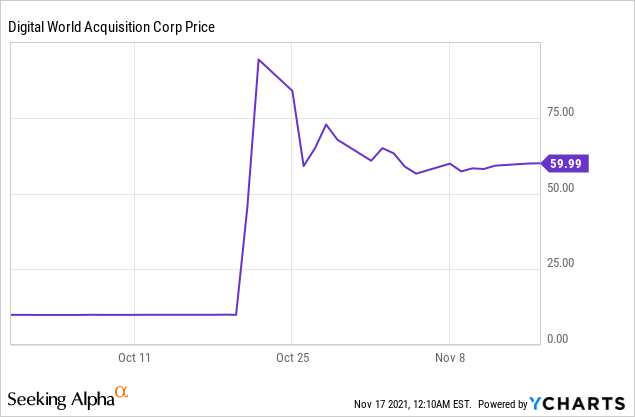635x417 pixels.
Task: Select the 50.00 y-axis label
Action: coord(561,188)
